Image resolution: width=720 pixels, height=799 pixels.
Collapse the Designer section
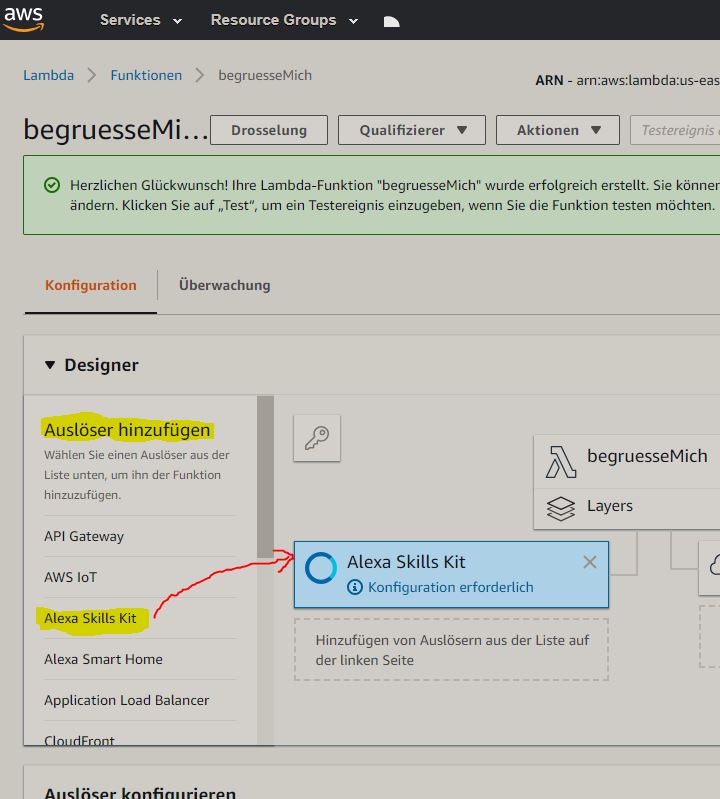(50, 365)
